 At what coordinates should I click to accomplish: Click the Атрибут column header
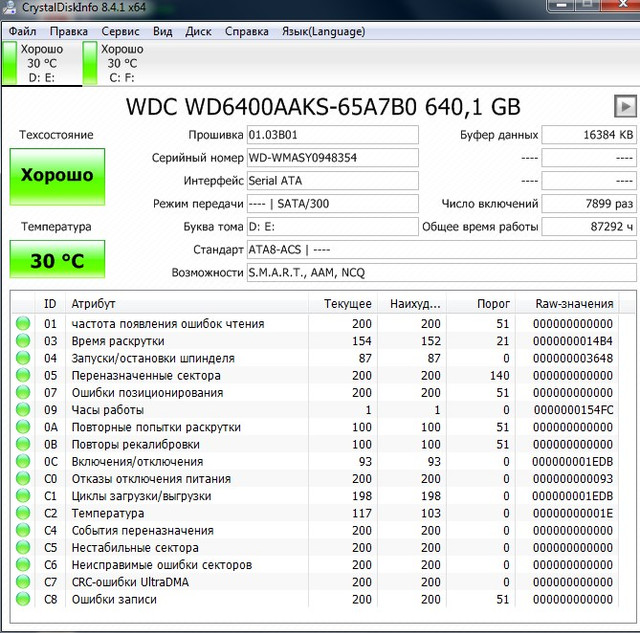pyautogui.click(x=187, y=304)
